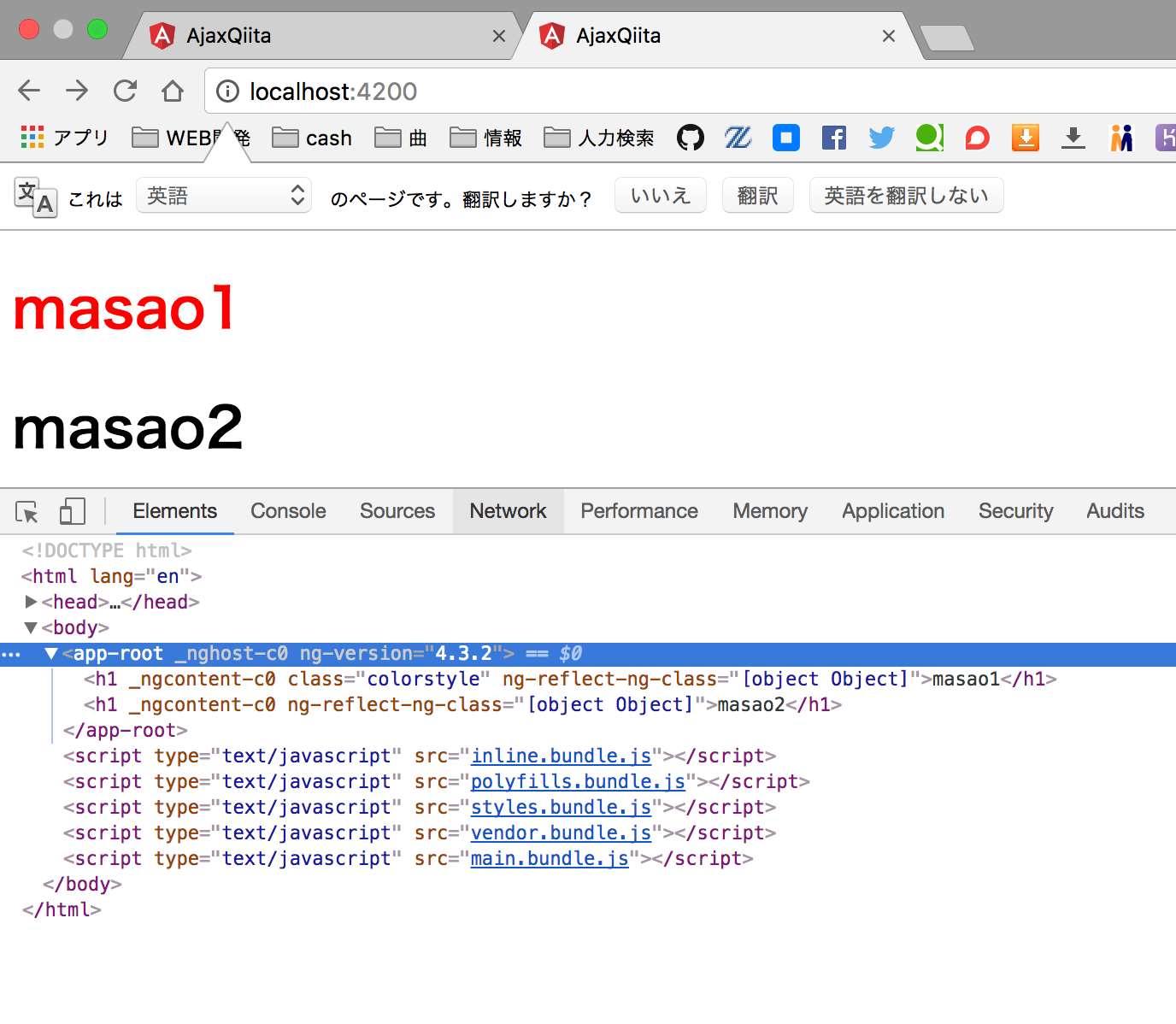Image resolution: width=1176 pixels, height=1024 pixels.
Task: Click the 翻訳 translate button
Action: pos(757,195)
